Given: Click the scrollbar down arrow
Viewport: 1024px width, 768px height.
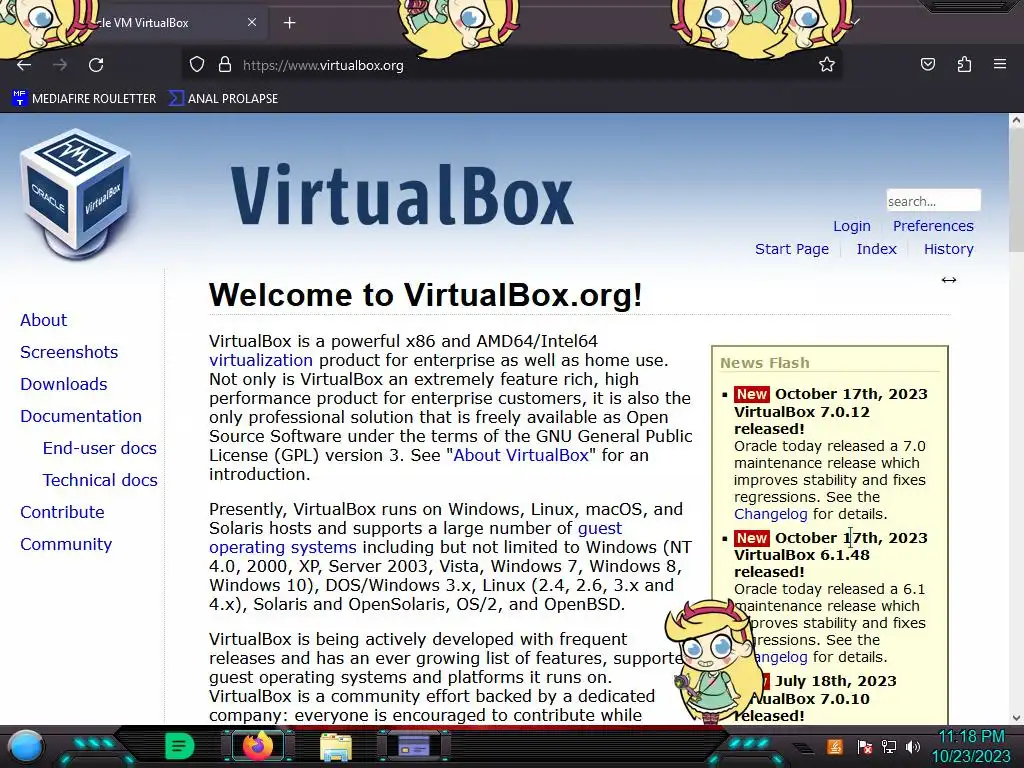Looking at the screenshot, I should point(1016,718).
